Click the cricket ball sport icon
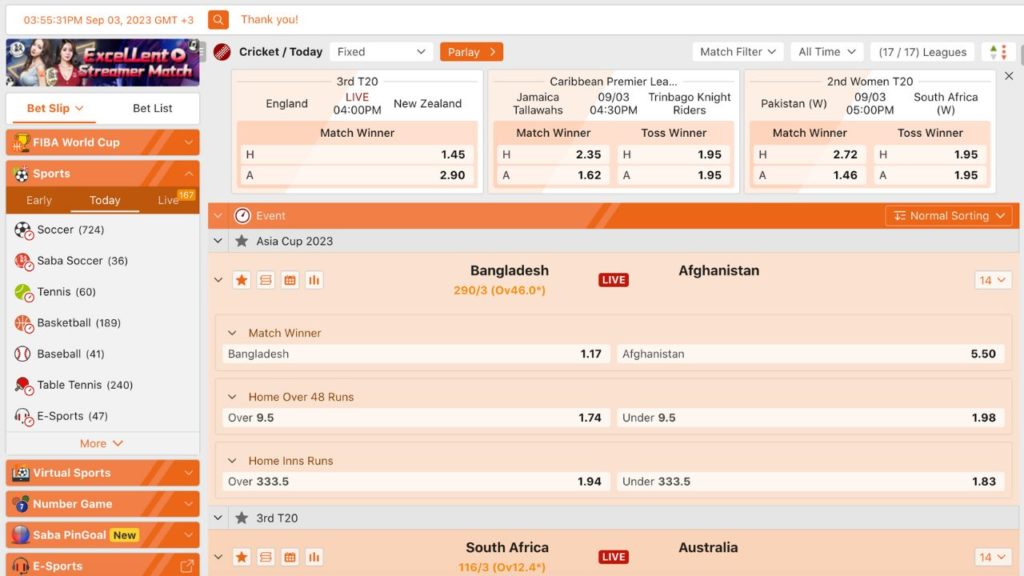1024x576 pixels. [222, 52]
